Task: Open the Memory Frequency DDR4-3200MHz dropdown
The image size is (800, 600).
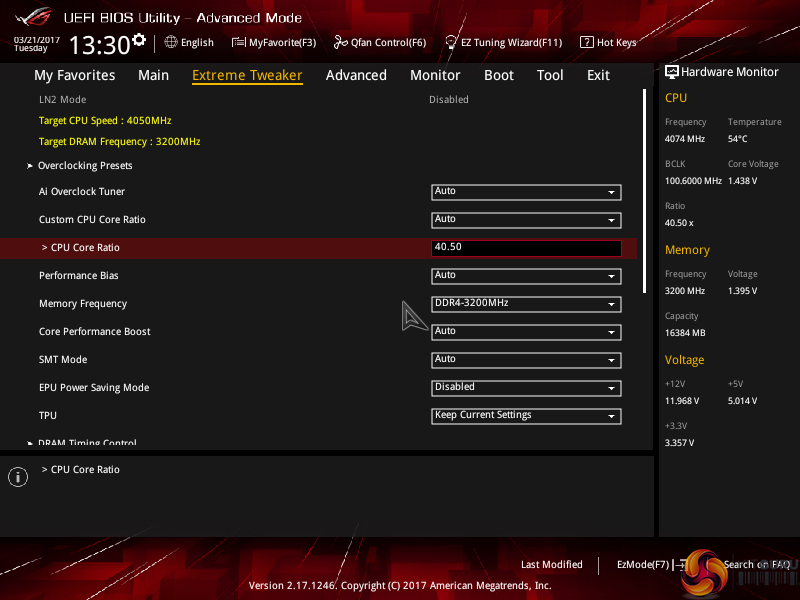Action: [526, 304]
